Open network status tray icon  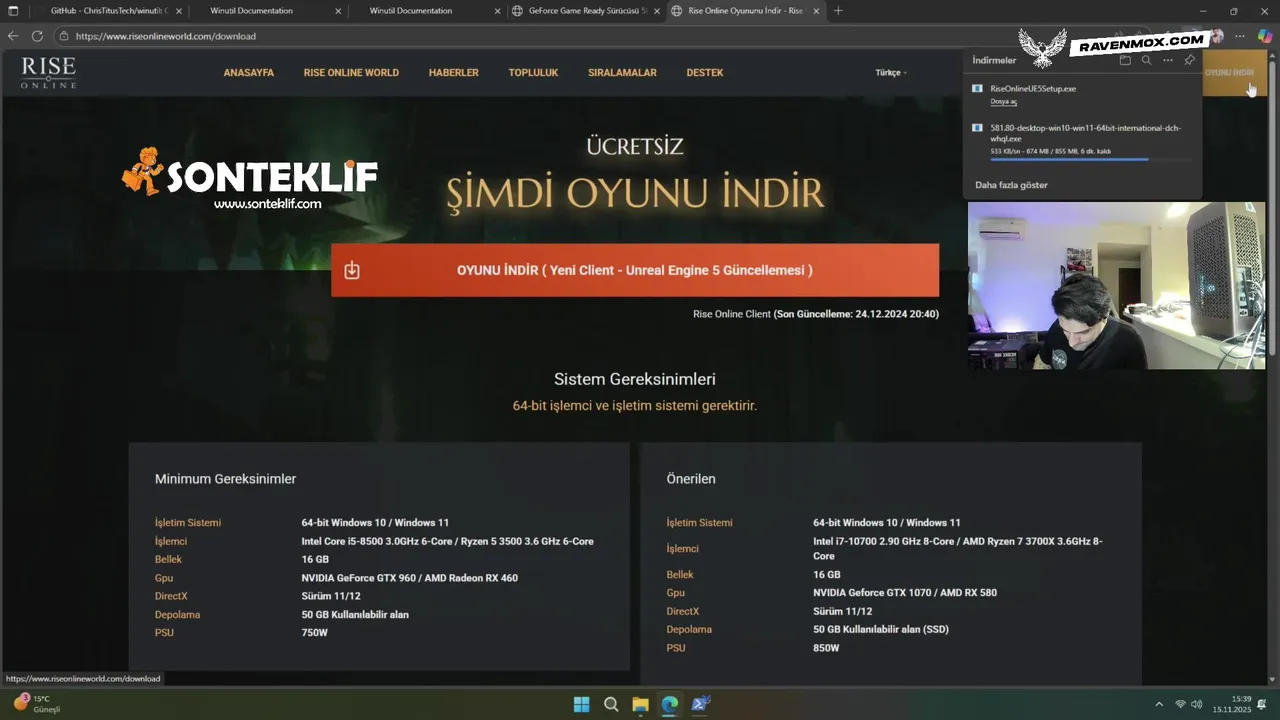tap(1181, 704)
